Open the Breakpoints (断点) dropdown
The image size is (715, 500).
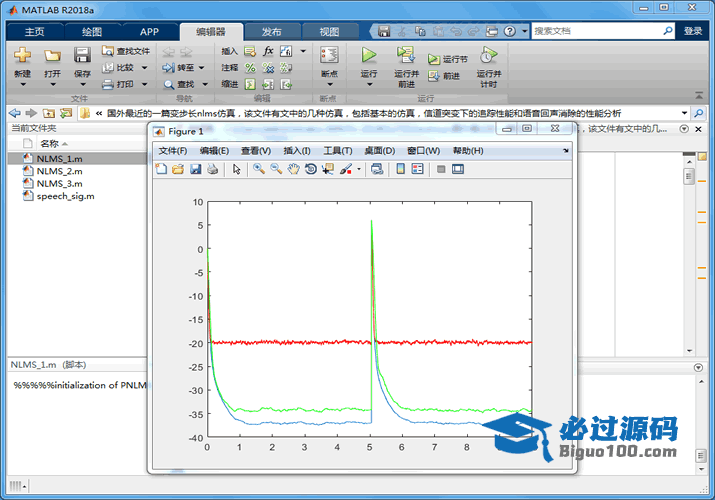[329, 85]
